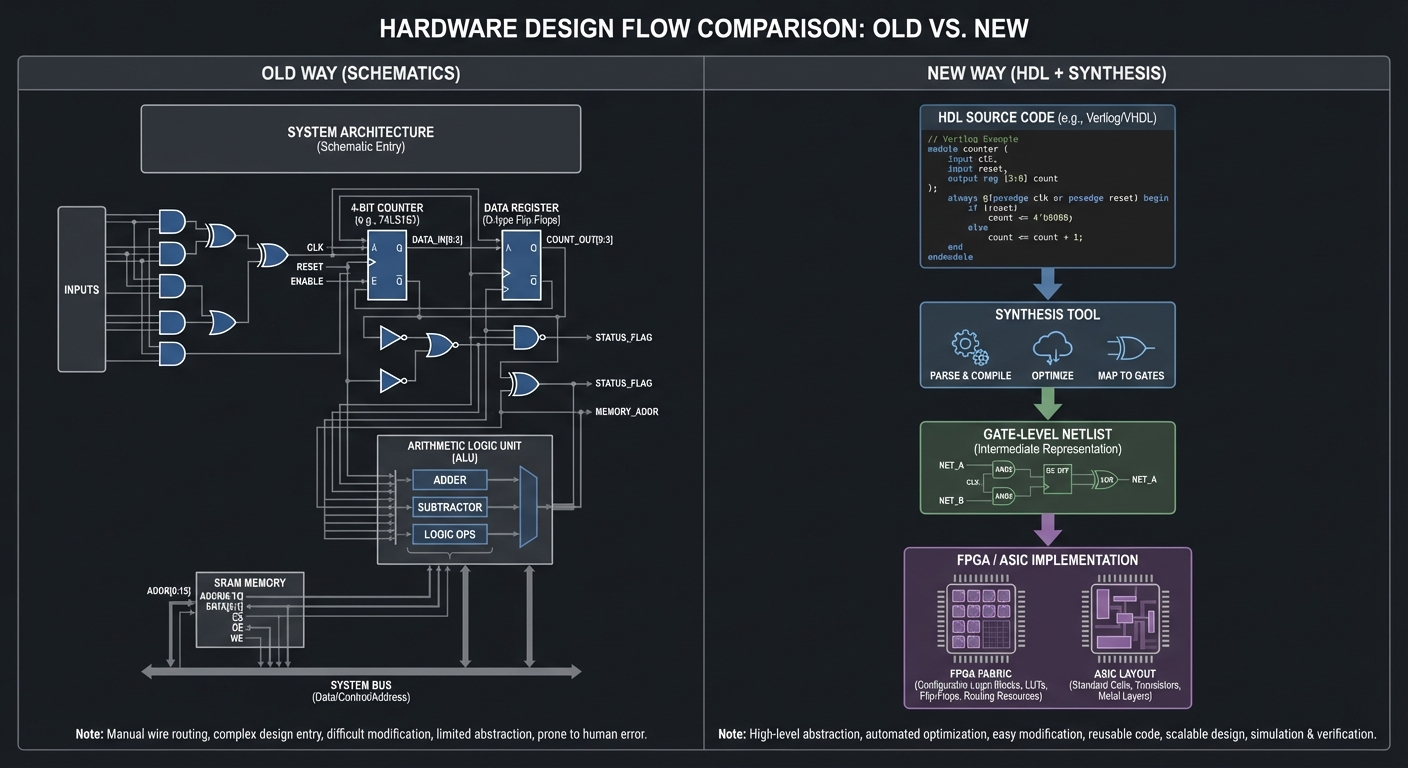
Task: Click the D-type flip-flop in the Data Register
Action: (x=521, y=263)
